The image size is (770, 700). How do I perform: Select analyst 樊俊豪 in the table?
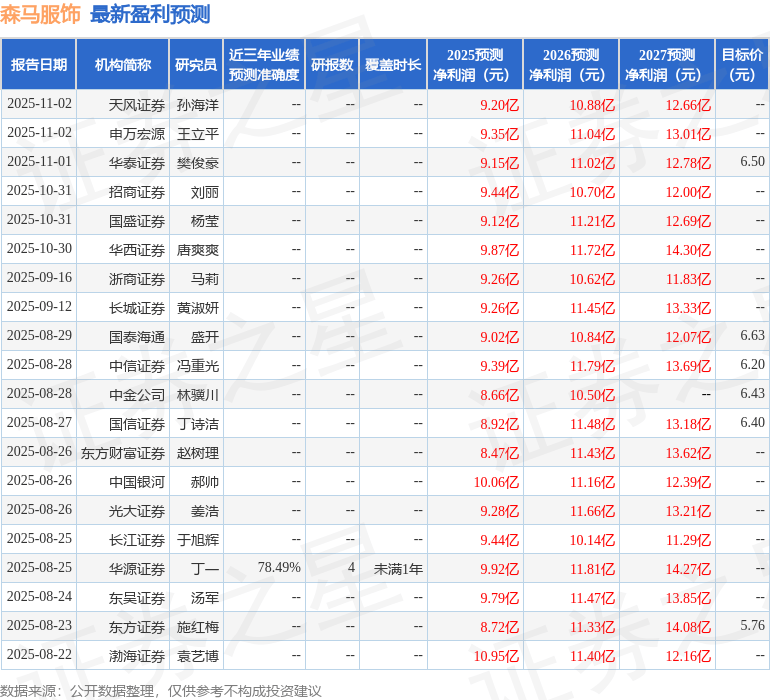point(198,162)
